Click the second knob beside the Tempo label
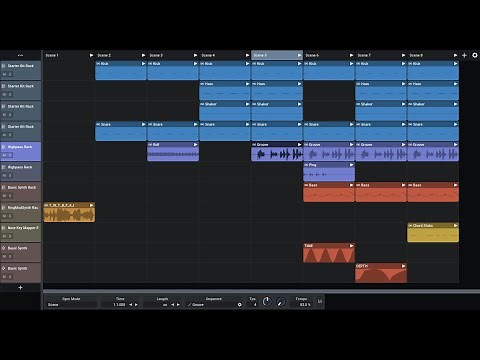This screenshot has height=360, width=480. tap(281, 302)
